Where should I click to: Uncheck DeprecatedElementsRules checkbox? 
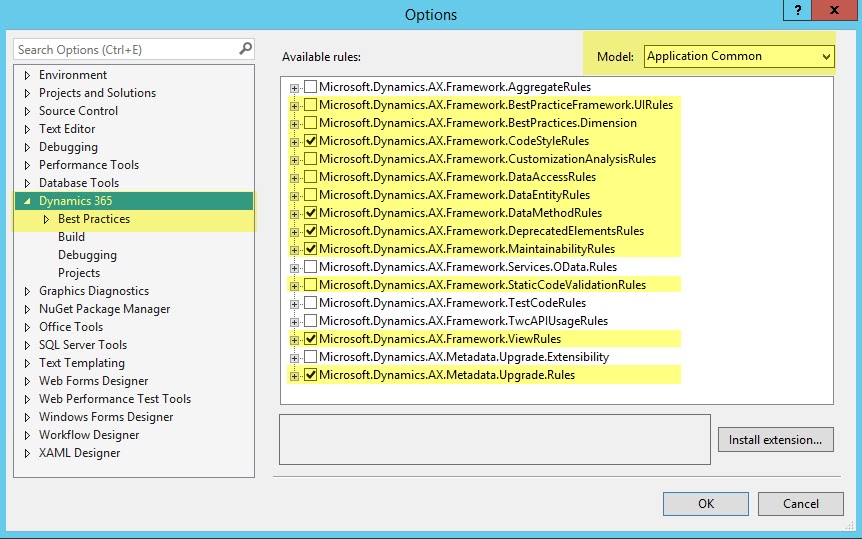311,231
